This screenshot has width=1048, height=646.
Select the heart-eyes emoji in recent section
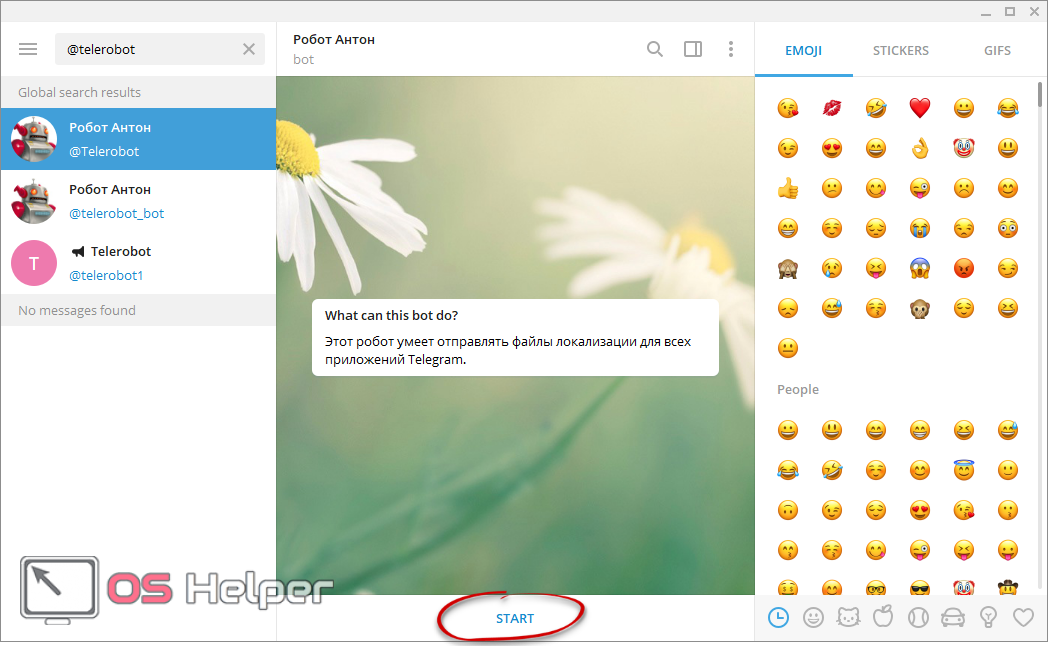831,148
